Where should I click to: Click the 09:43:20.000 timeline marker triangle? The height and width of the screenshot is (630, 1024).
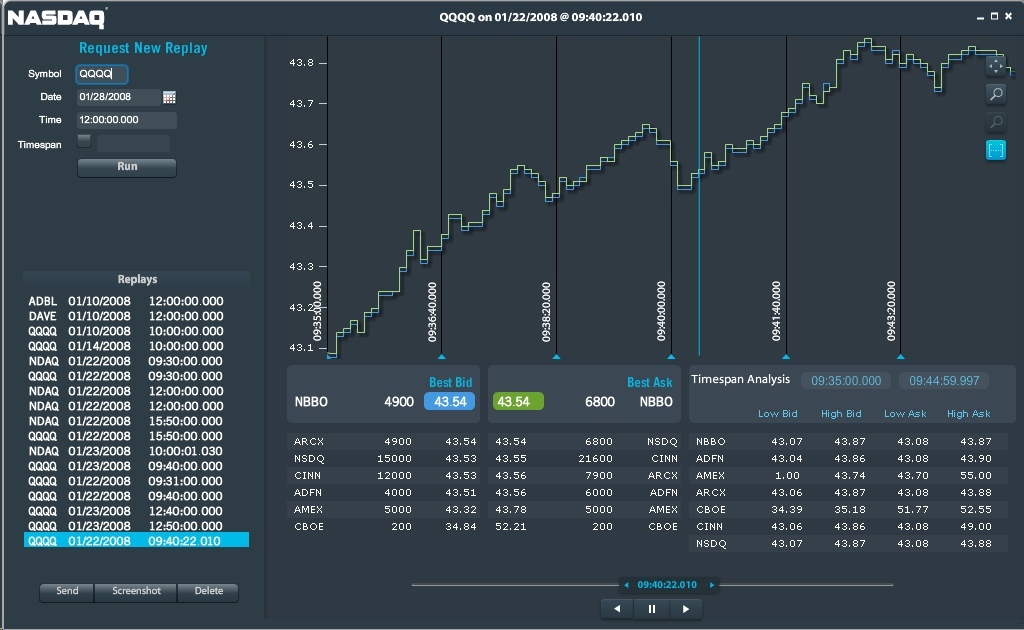tap(901, 357)
